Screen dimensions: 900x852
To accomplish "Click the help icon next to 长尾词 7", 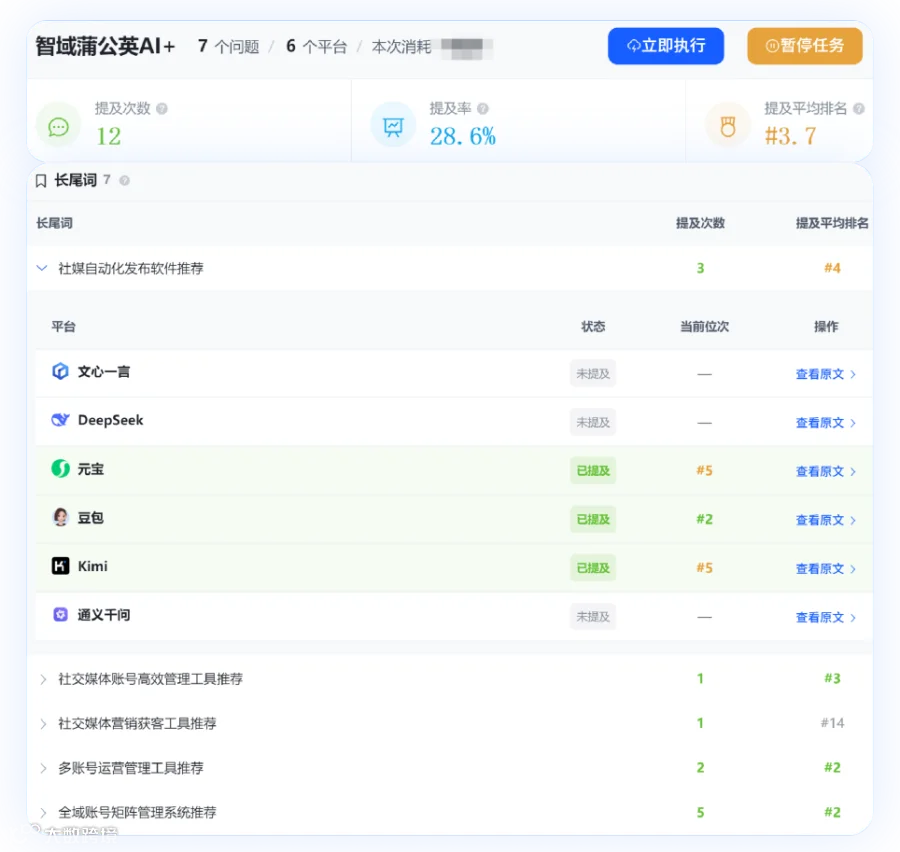I will (x=124, y=181).
